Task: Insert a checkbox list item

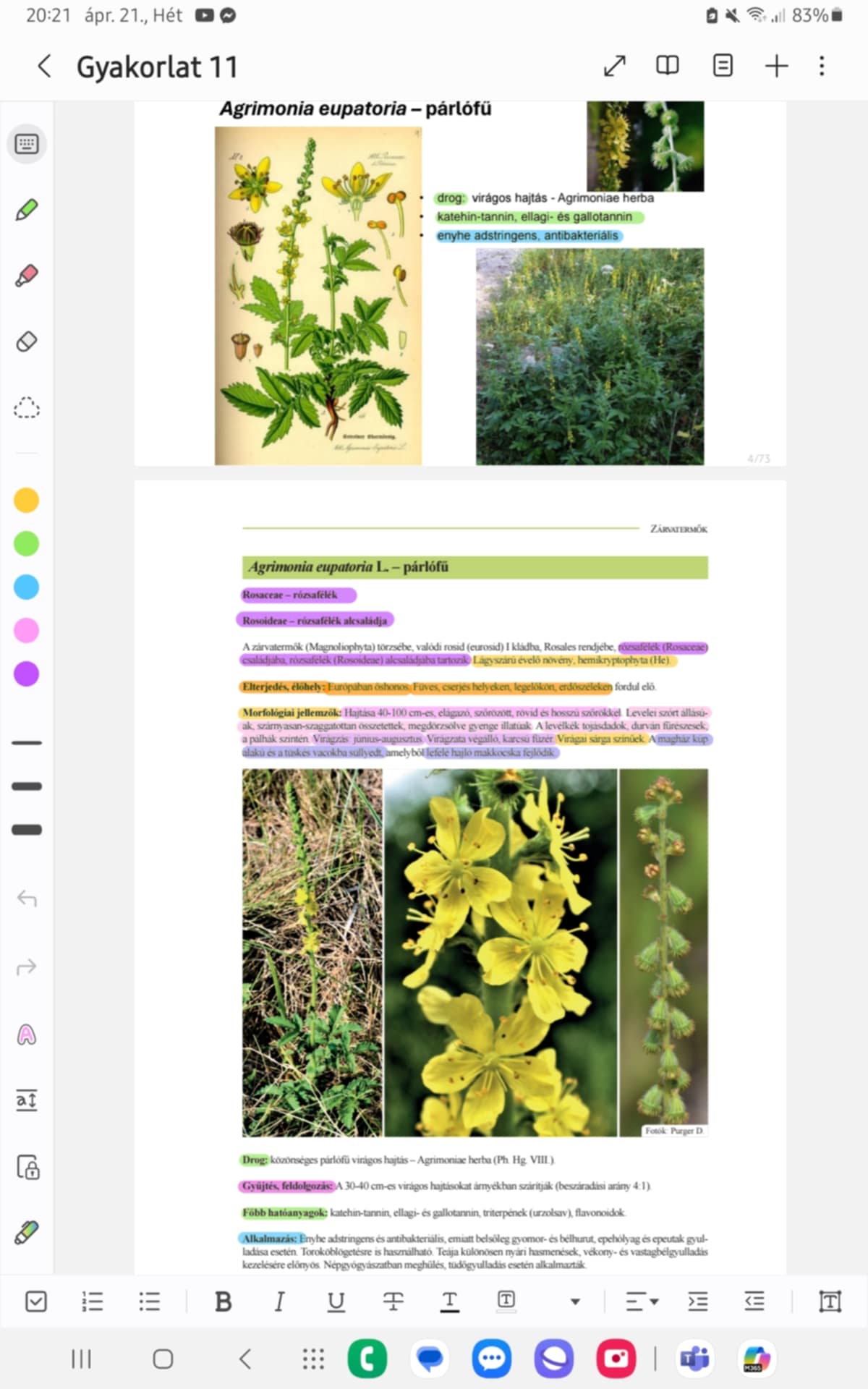Action: pos(36,1301)
